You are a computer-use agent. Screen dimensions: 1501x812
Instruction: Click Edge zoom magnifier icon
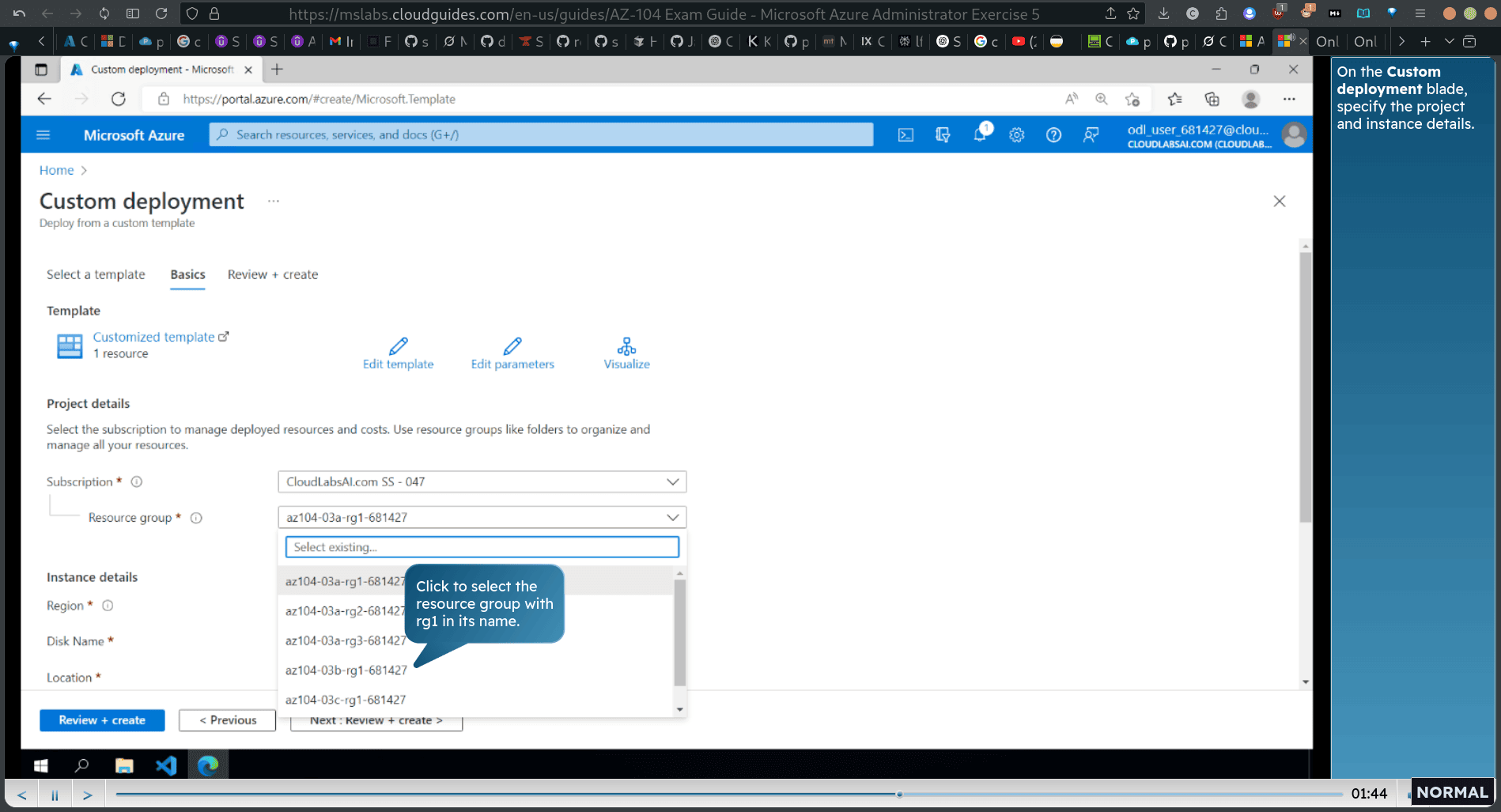coord(1102,99)
